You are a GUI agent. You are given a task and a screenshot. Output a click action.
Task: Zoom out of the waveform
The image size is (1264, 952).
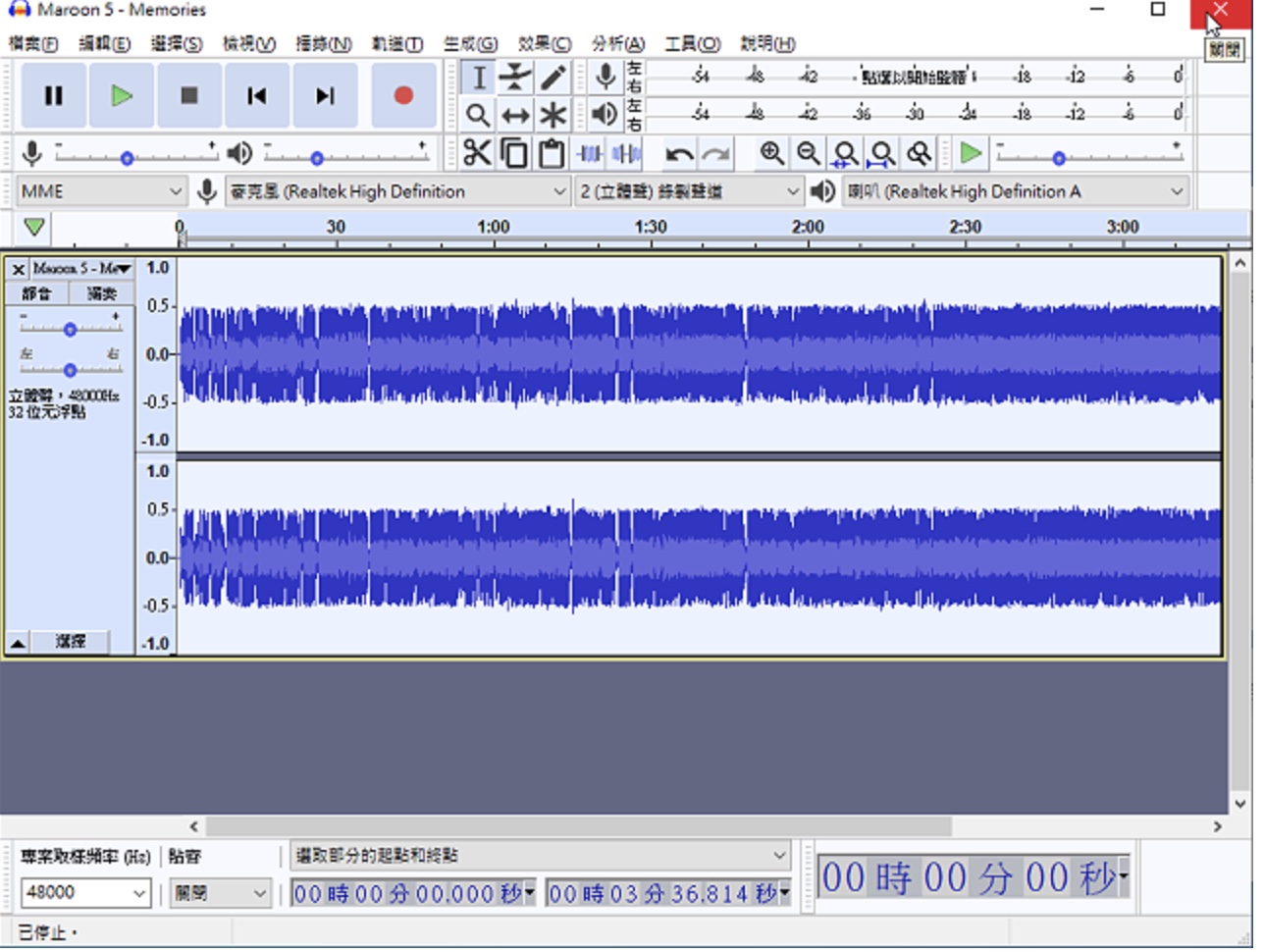[809, 154]
